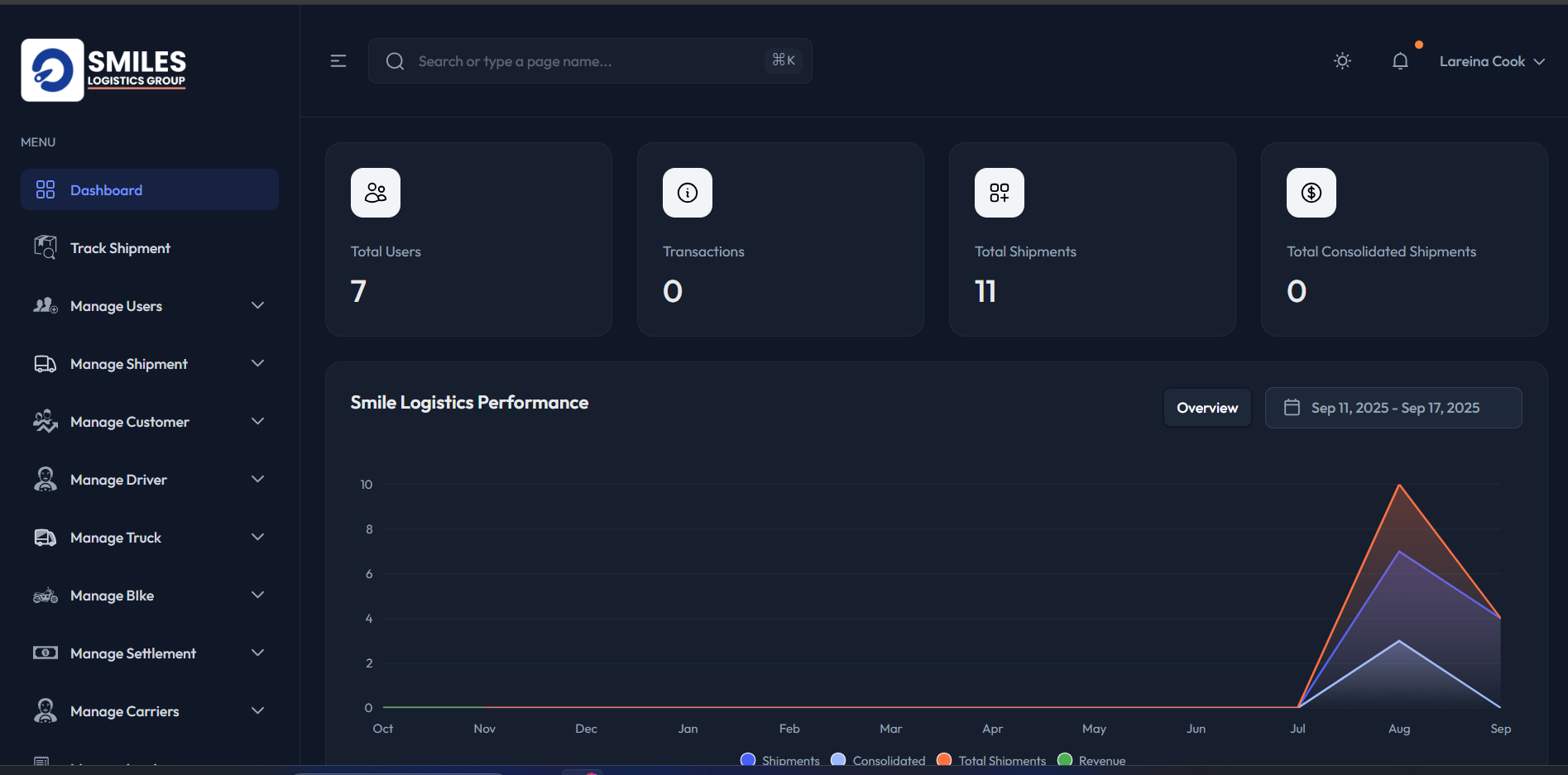This screenshot has width=1568, height=775.
Task: Toggle Shipments series in chart legend
Action: coord(780,760)
